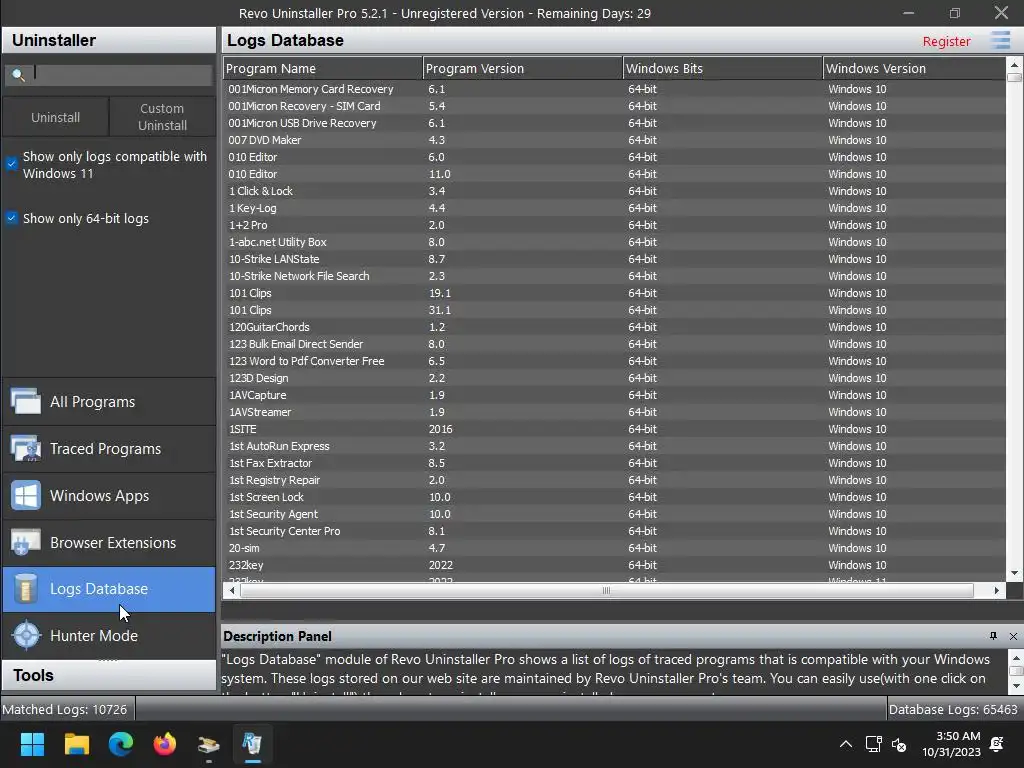Image resolution: width=1024 pixels, height=768 pixels.
Task: Toggle Show only 64-bit logs checkbox
Action: [12, 218]
